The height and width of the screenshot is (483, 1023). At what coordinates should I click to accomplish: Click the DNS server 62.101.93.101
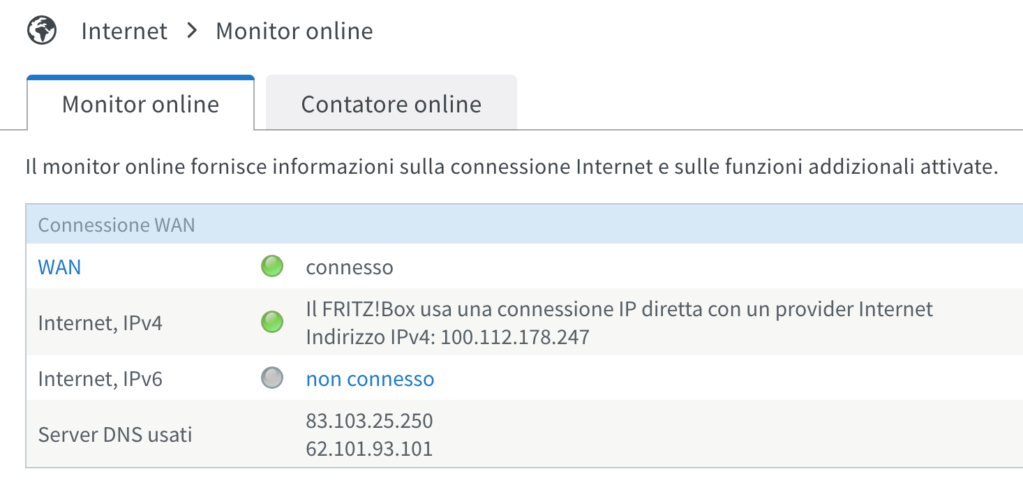coord(369,449)
